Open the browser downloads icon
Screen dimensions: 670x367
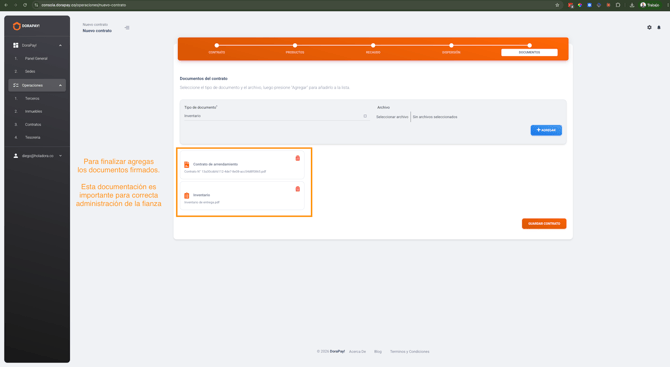[x=632, y=5]
